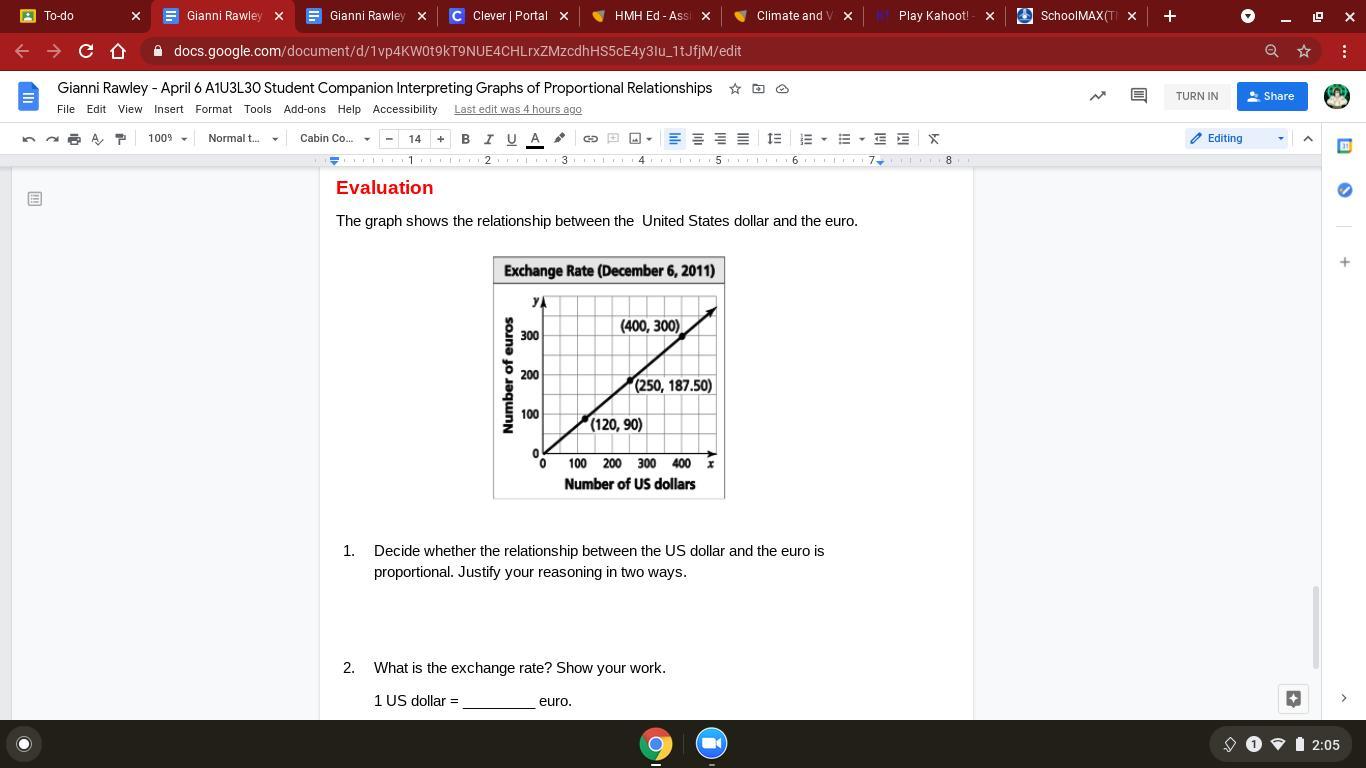Check the cloud save status icon
The height and width of the screenshot is (768, 1366).
(782, 89)
